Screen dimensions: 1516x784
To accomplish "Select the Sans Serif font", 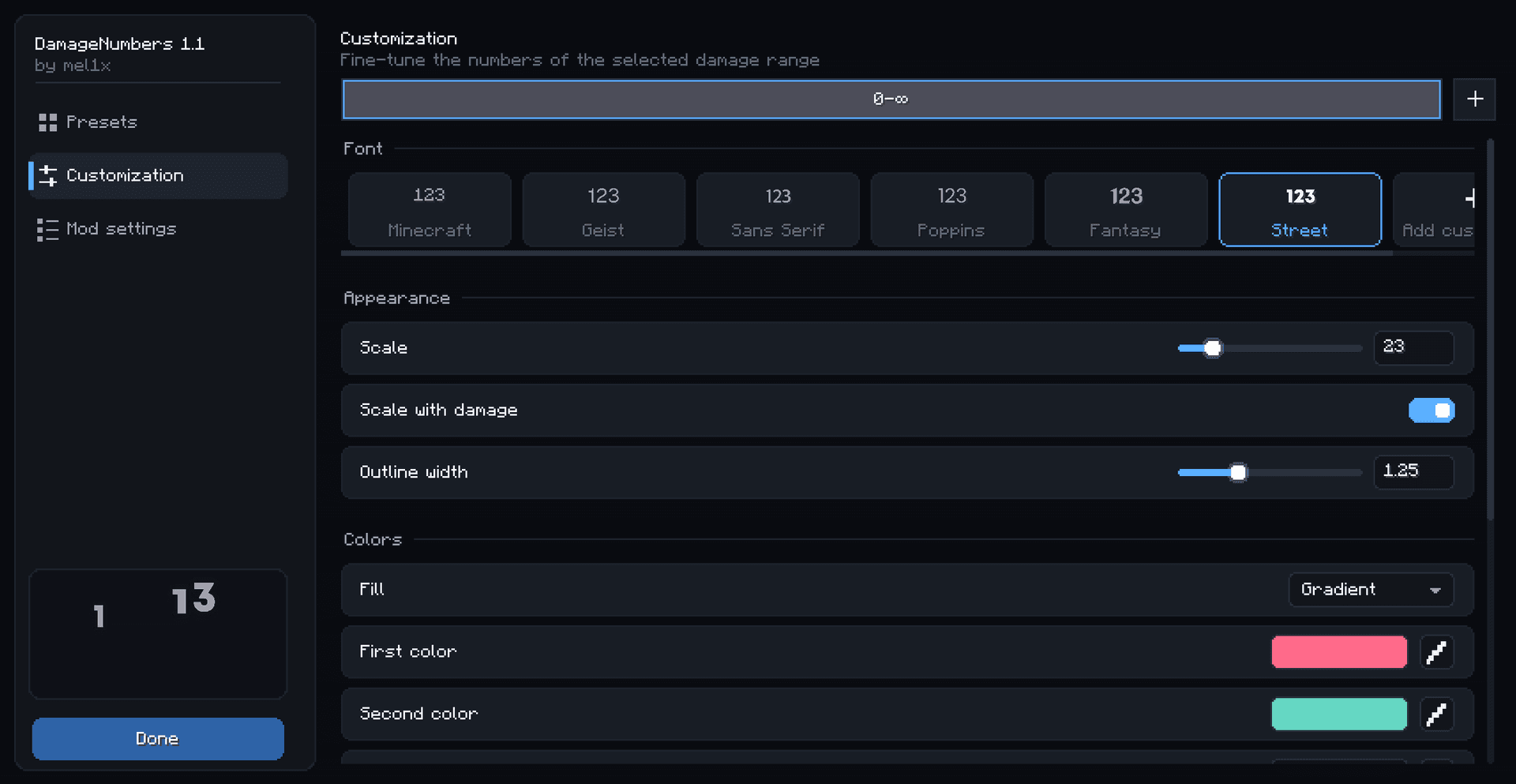I will pyautogui.click(x=778, y=210).
